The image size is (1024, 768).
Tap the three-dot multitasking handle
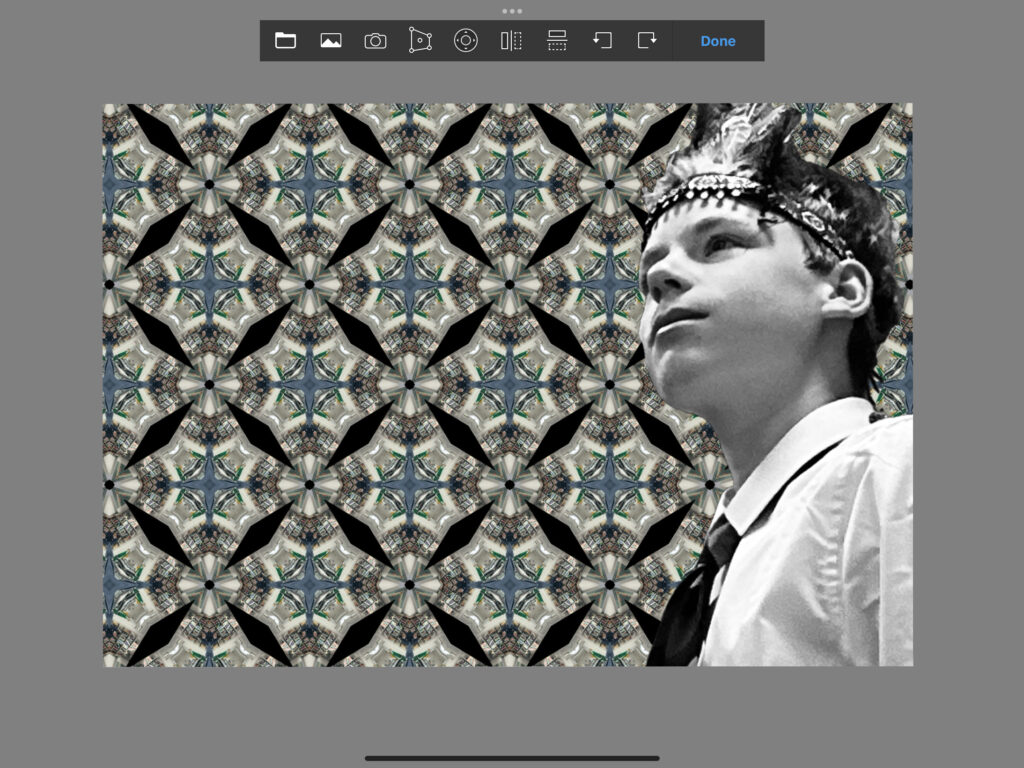[x=512, y=11]
